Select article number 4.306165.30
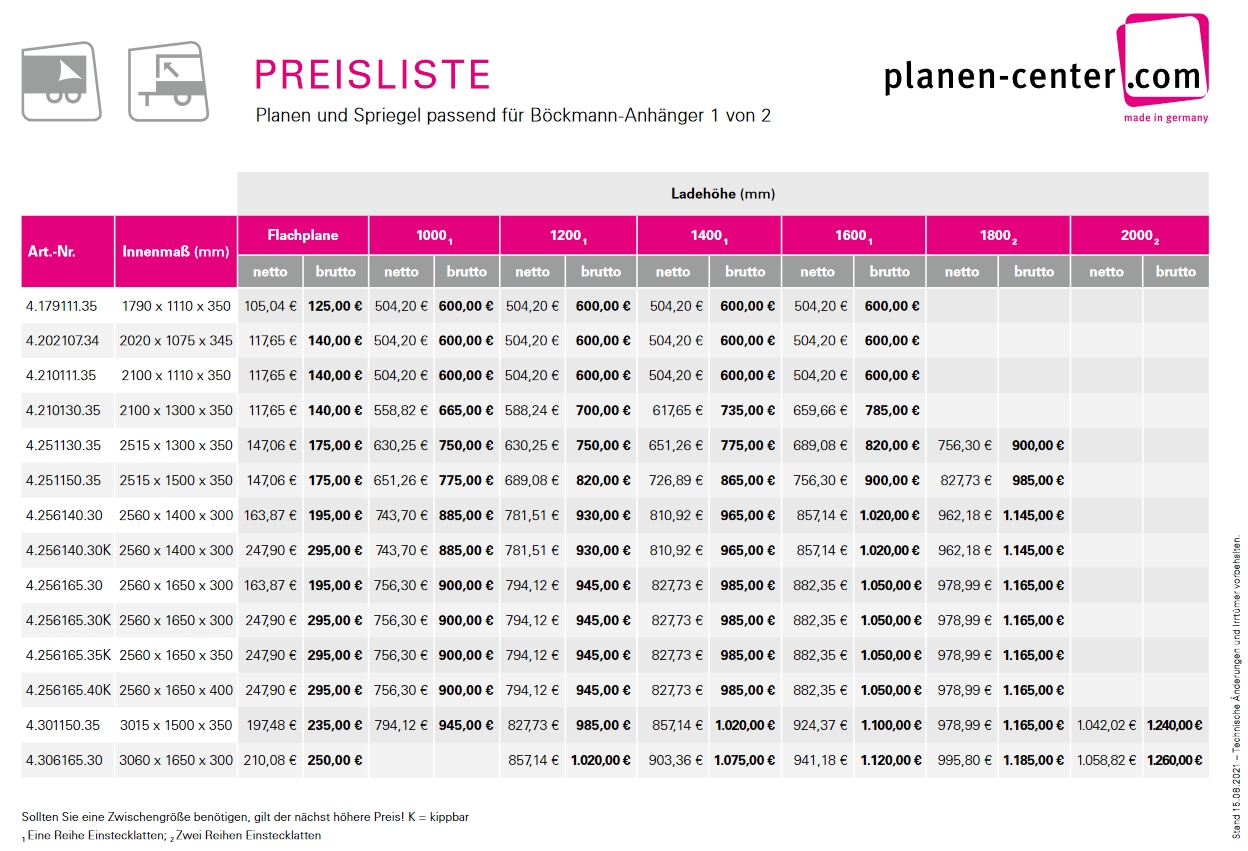 [63, 760]
